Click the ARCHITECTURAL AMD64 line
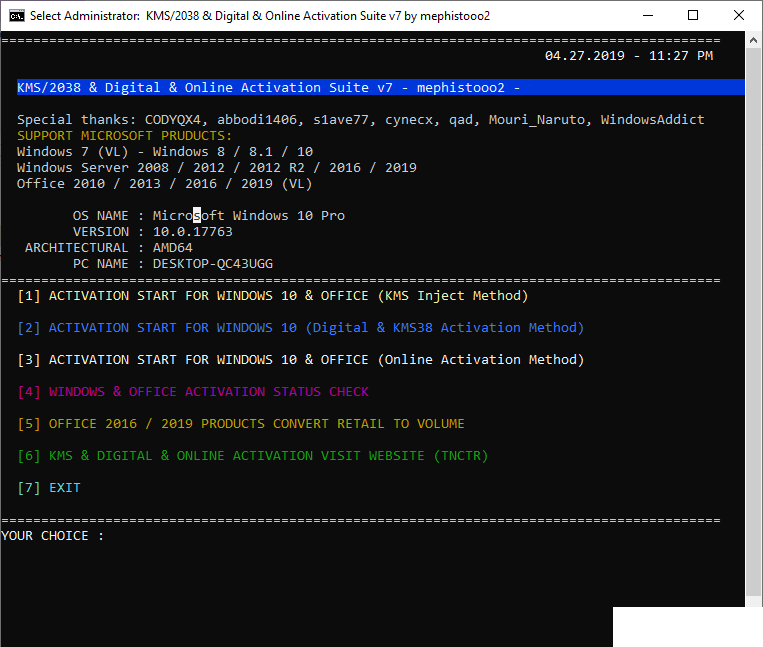 click(109, 248)
